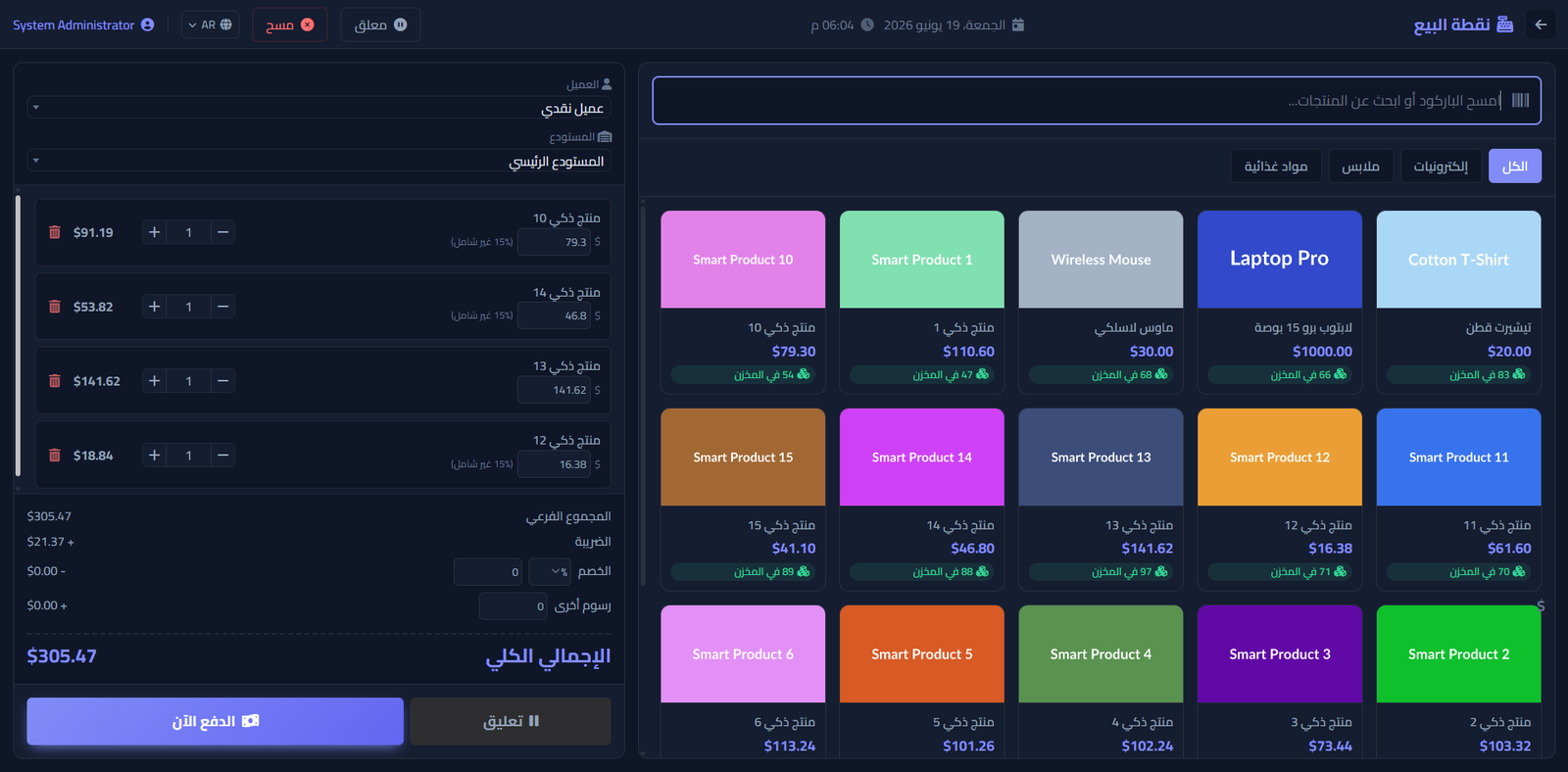This screenshot has width=1568, height=772.
Task: Click the clock icon next to 06:04
Action: 867,24
